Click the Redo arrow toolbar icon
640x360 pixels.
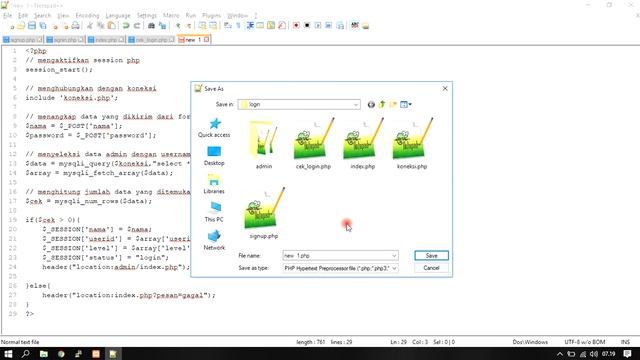(137, 26)
